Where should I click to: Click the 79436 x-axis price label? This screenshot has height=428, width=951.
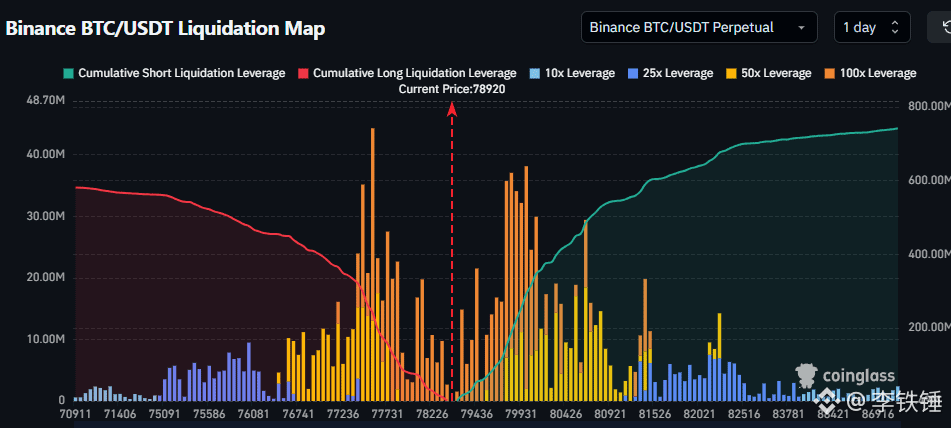[x=477, y=415]
